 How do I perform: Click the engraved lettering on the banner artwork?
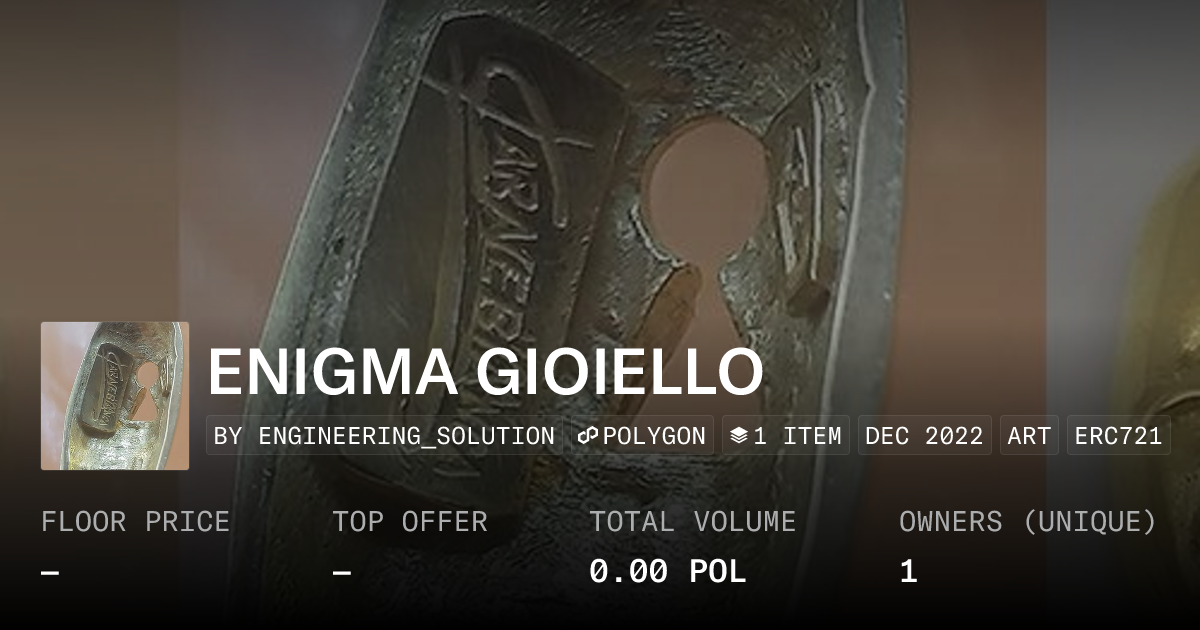pyautogui.click(x=518, y=180)
